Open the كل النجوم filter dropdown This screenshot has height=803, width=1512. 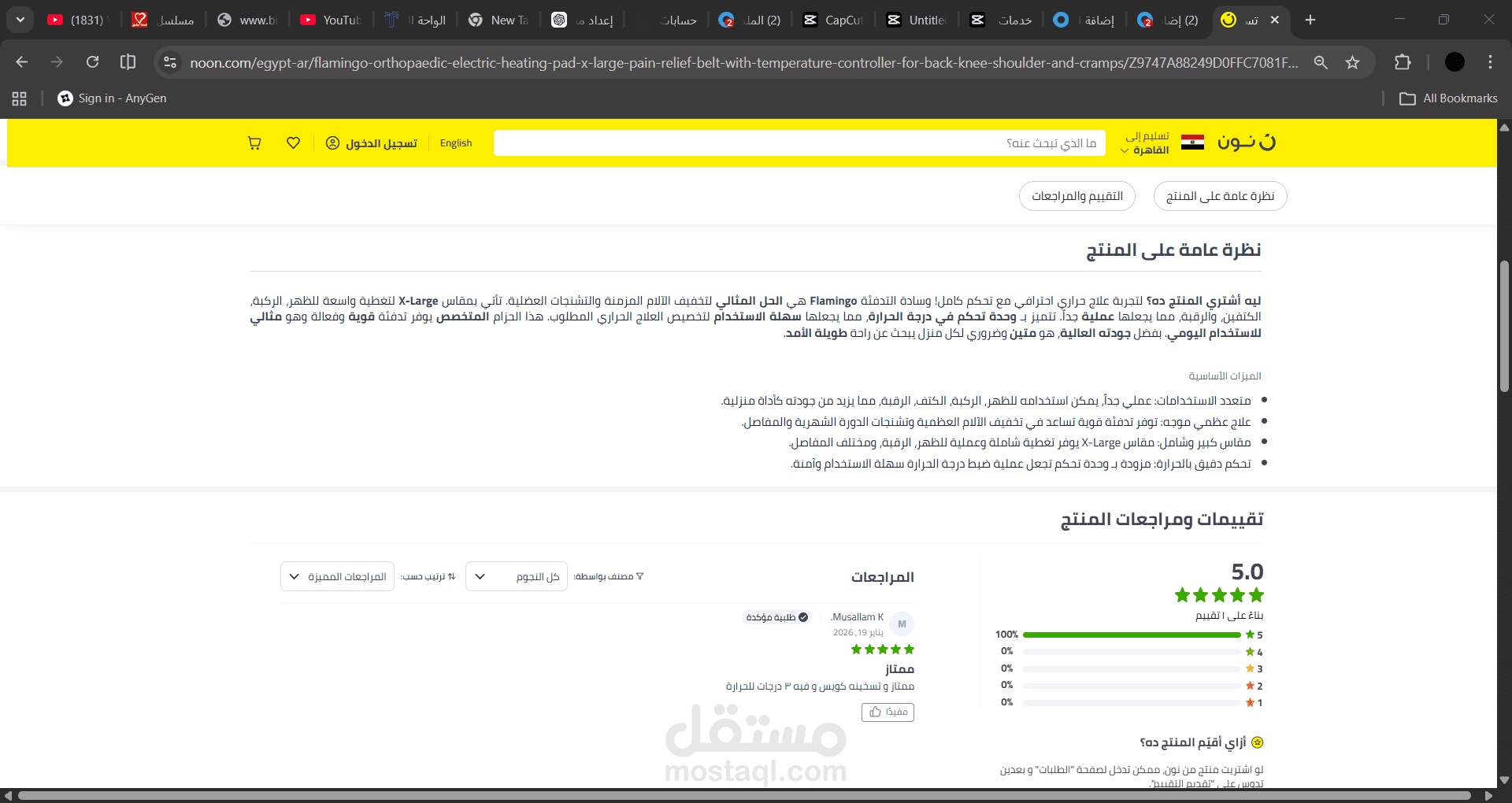coord(517,576)
